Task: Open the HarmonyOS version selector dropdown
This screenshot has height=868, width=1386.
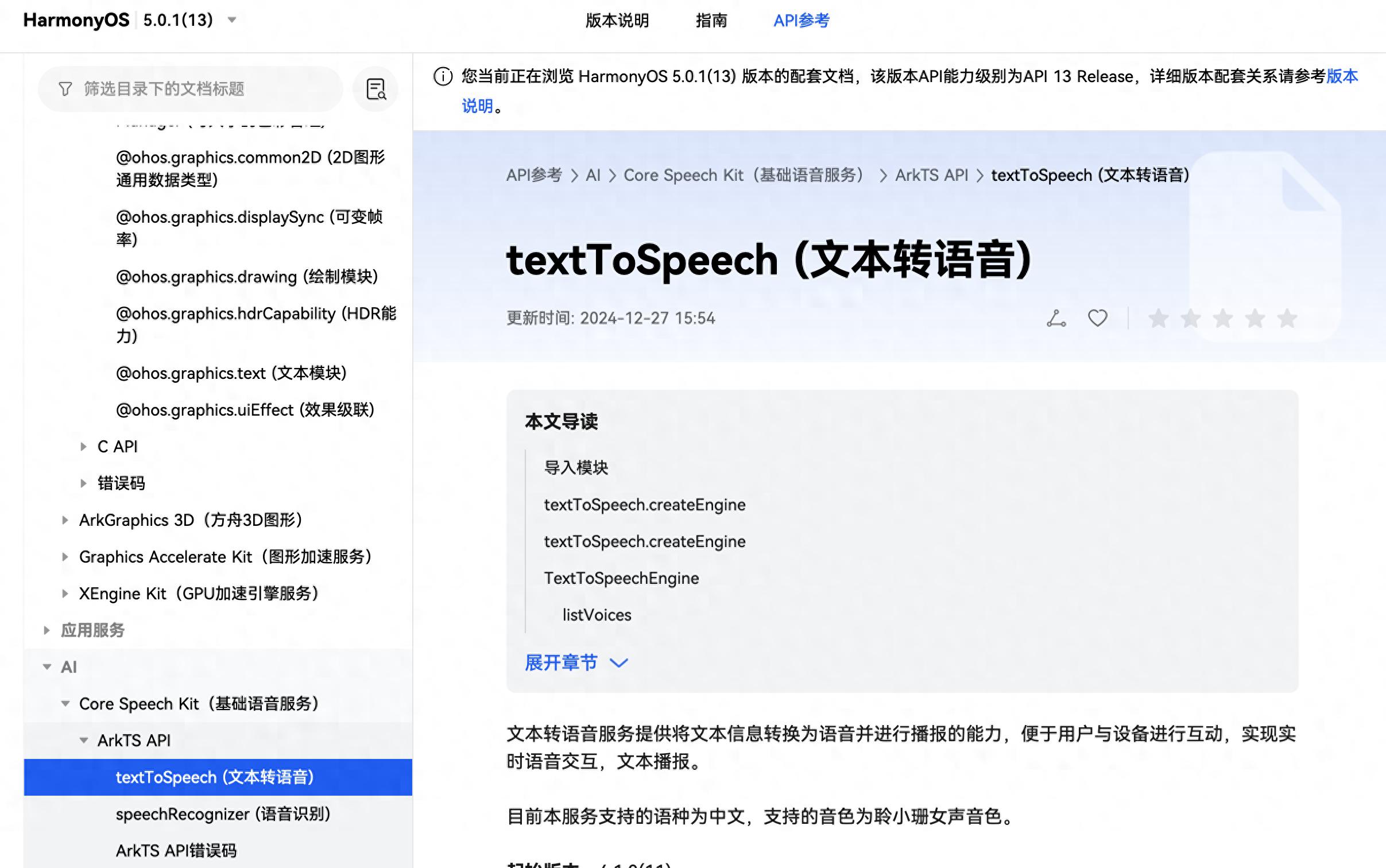Action: (x=232, y=20)
